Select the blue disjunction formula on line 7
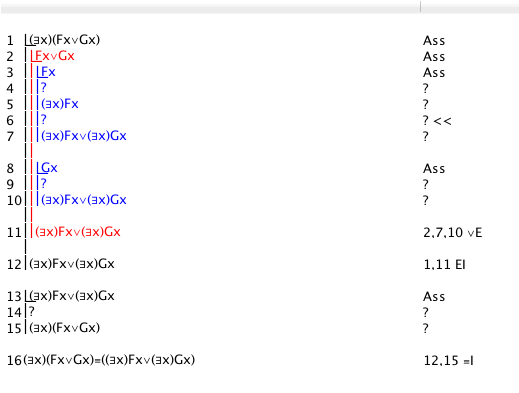The width and height of the screenshot is (519, 393). tap(84, 136)
